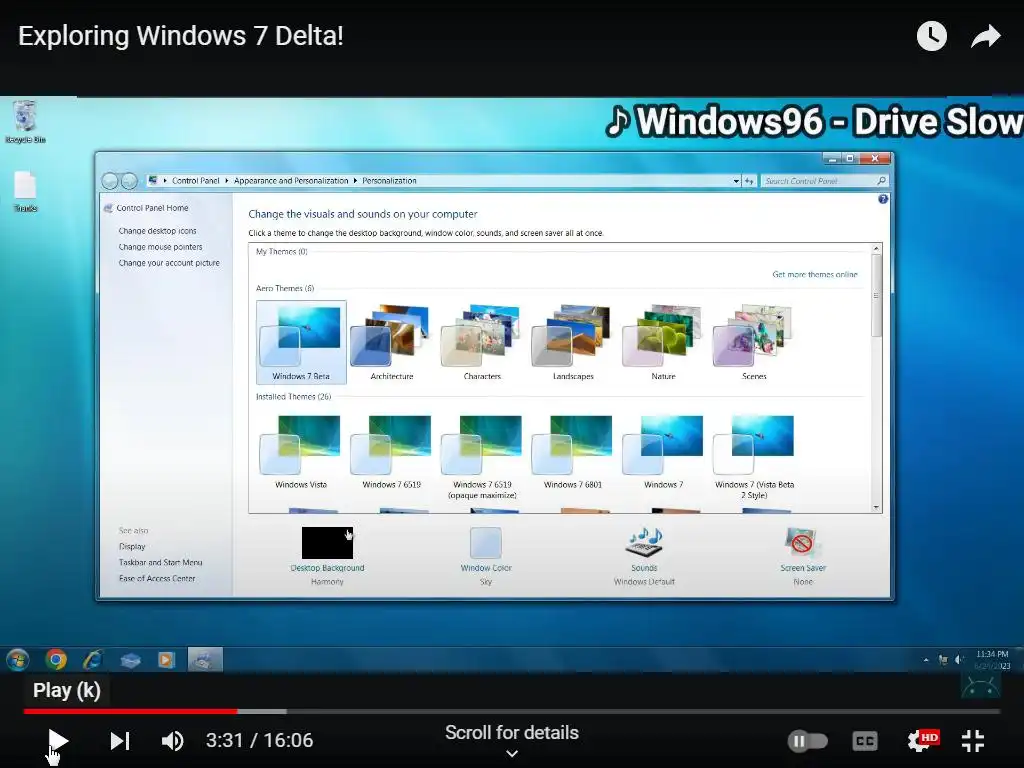Click the Personalization taskbar window button

205,660
